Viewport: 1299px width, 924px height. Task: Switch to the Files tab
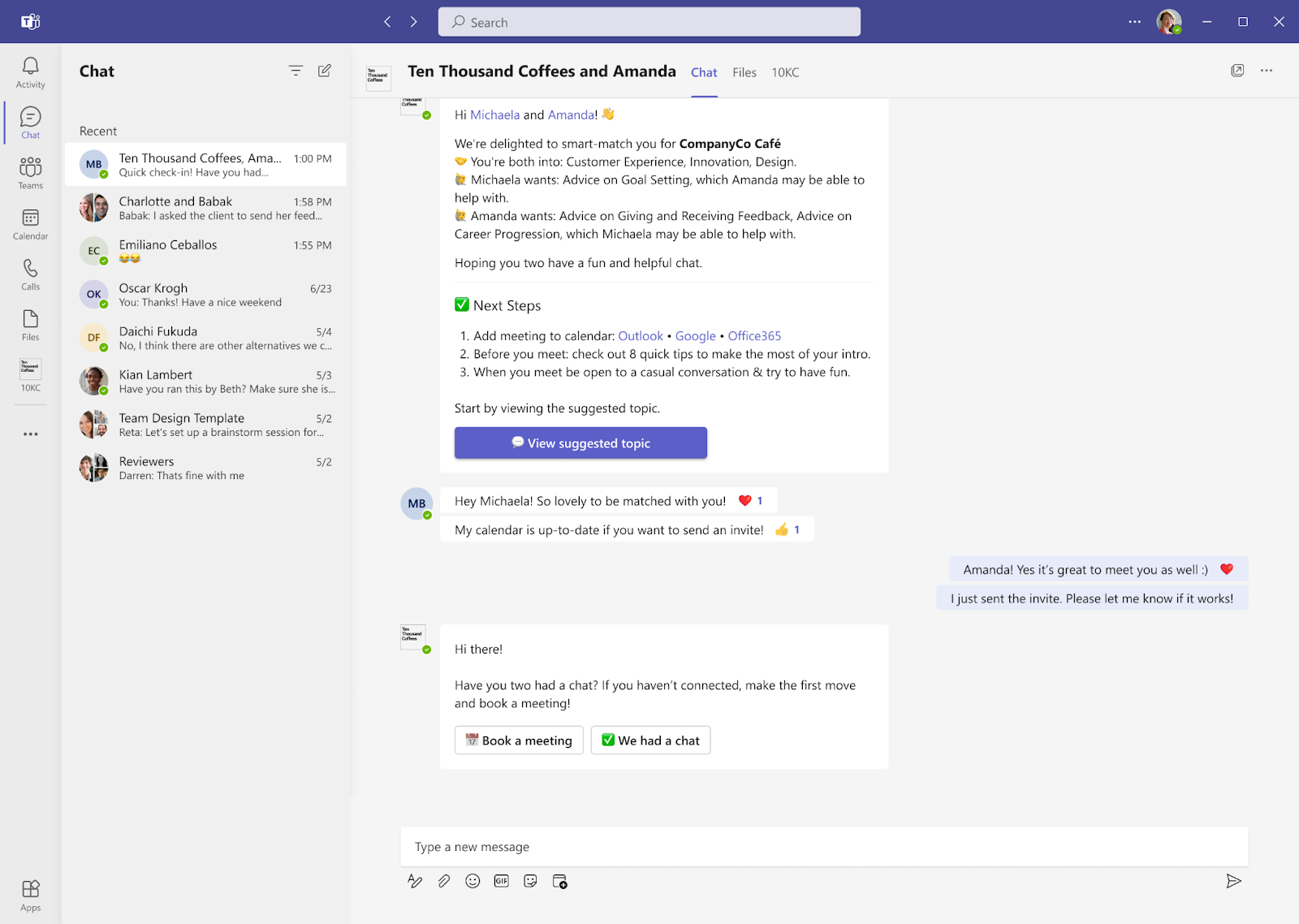(x=744, y=72)
